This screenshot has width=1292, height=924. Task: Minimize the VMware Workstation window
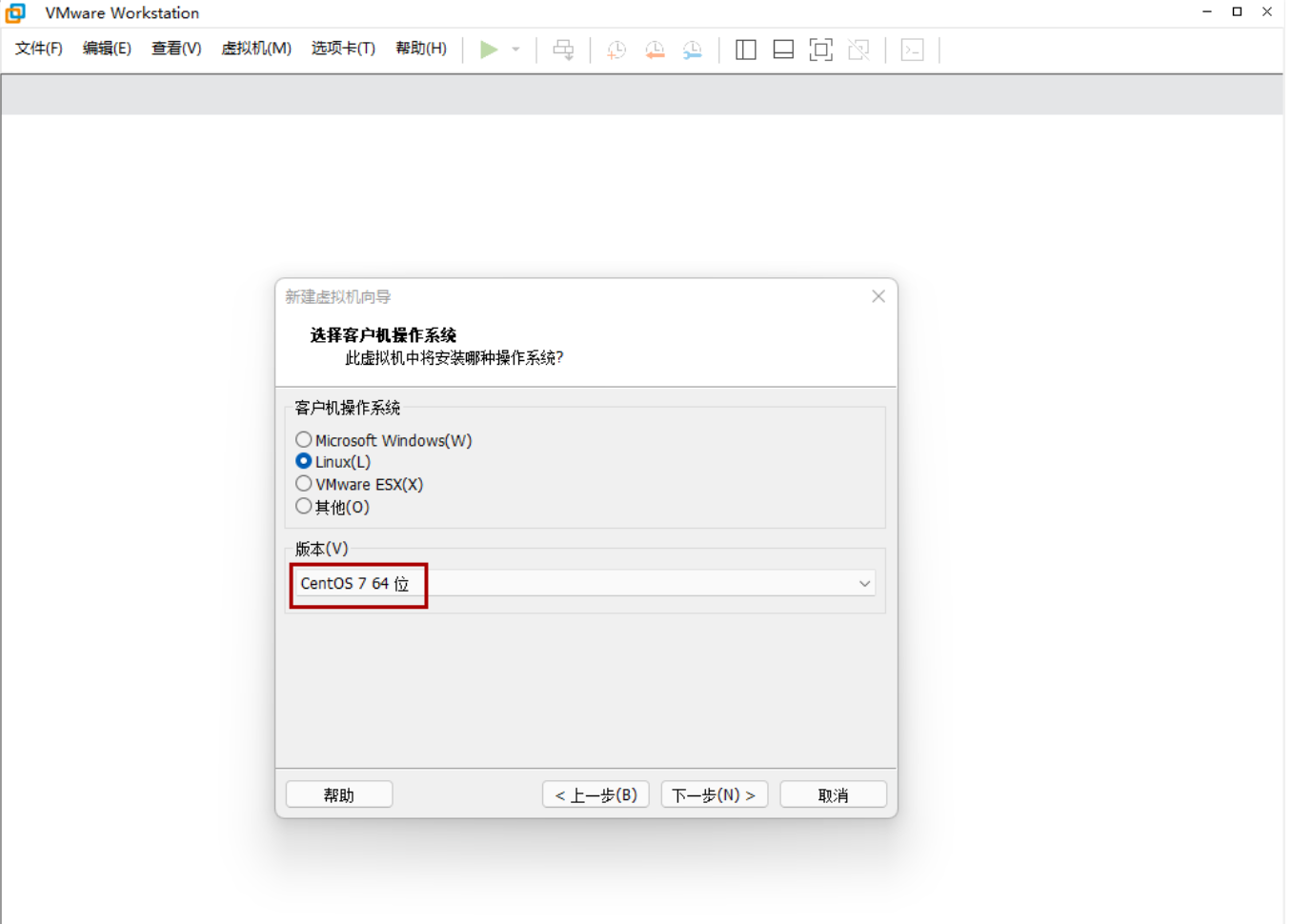1207,12
